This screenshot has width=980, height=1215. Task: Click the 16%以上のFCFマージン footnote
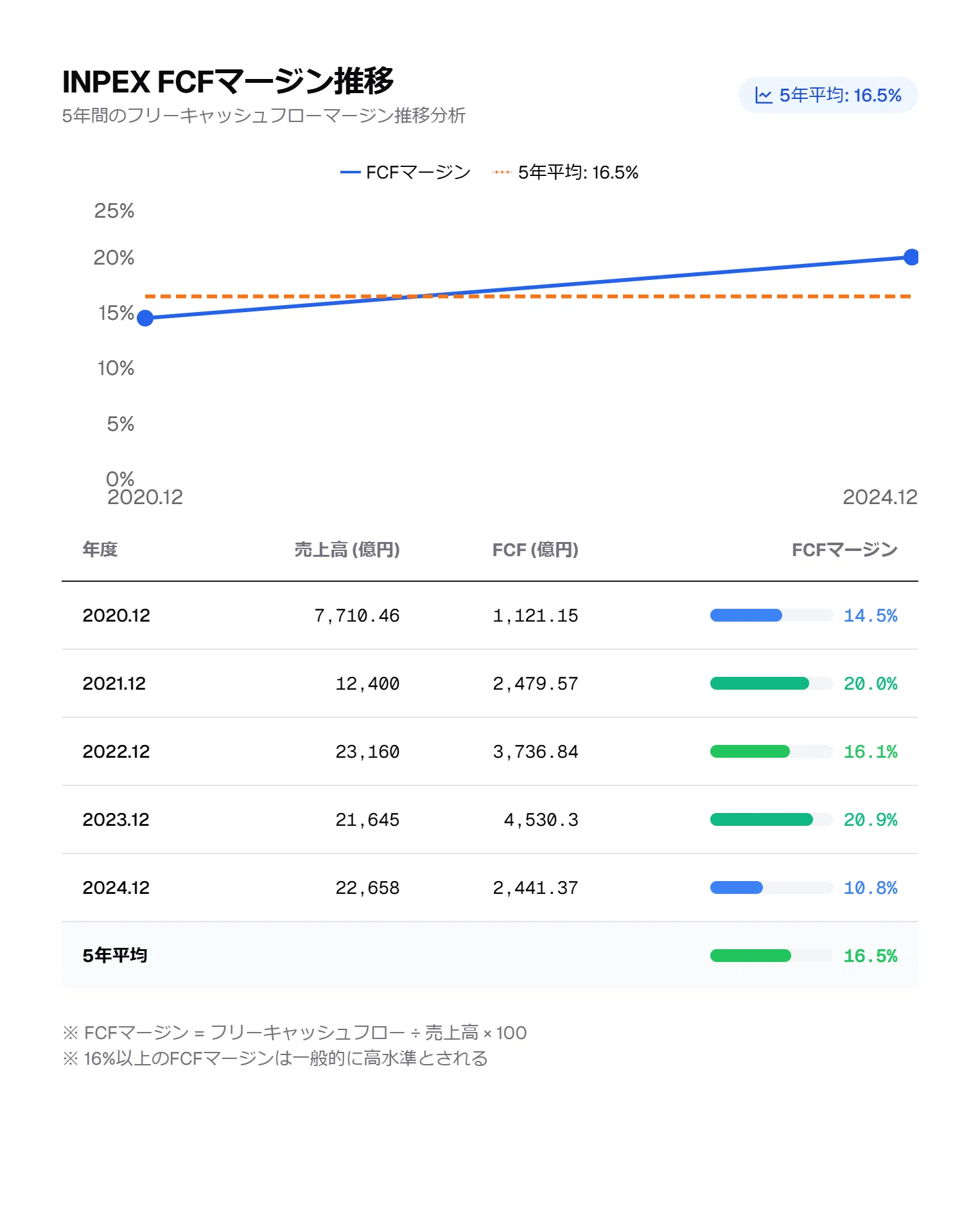click(x=275, y=1058)
